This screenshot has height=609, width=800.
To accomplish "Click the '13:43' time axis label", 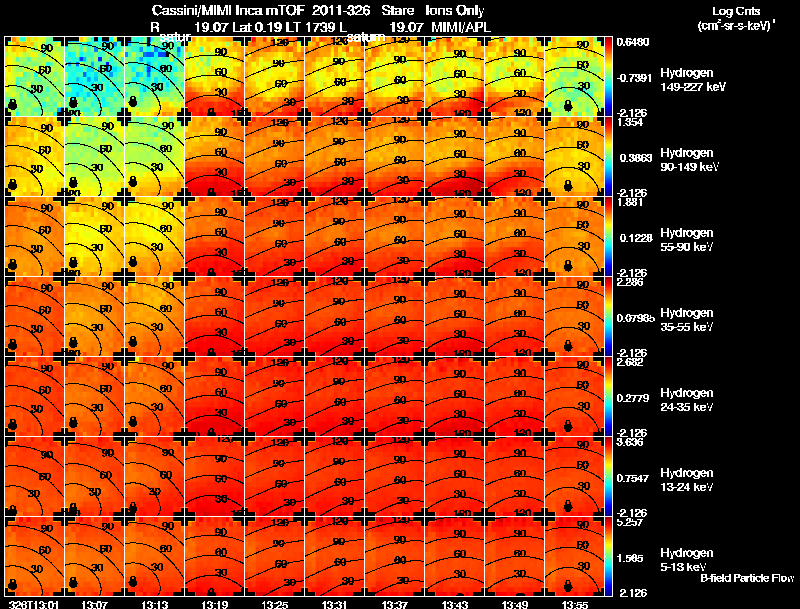I will pyautogui.click(x=455, y=604).
